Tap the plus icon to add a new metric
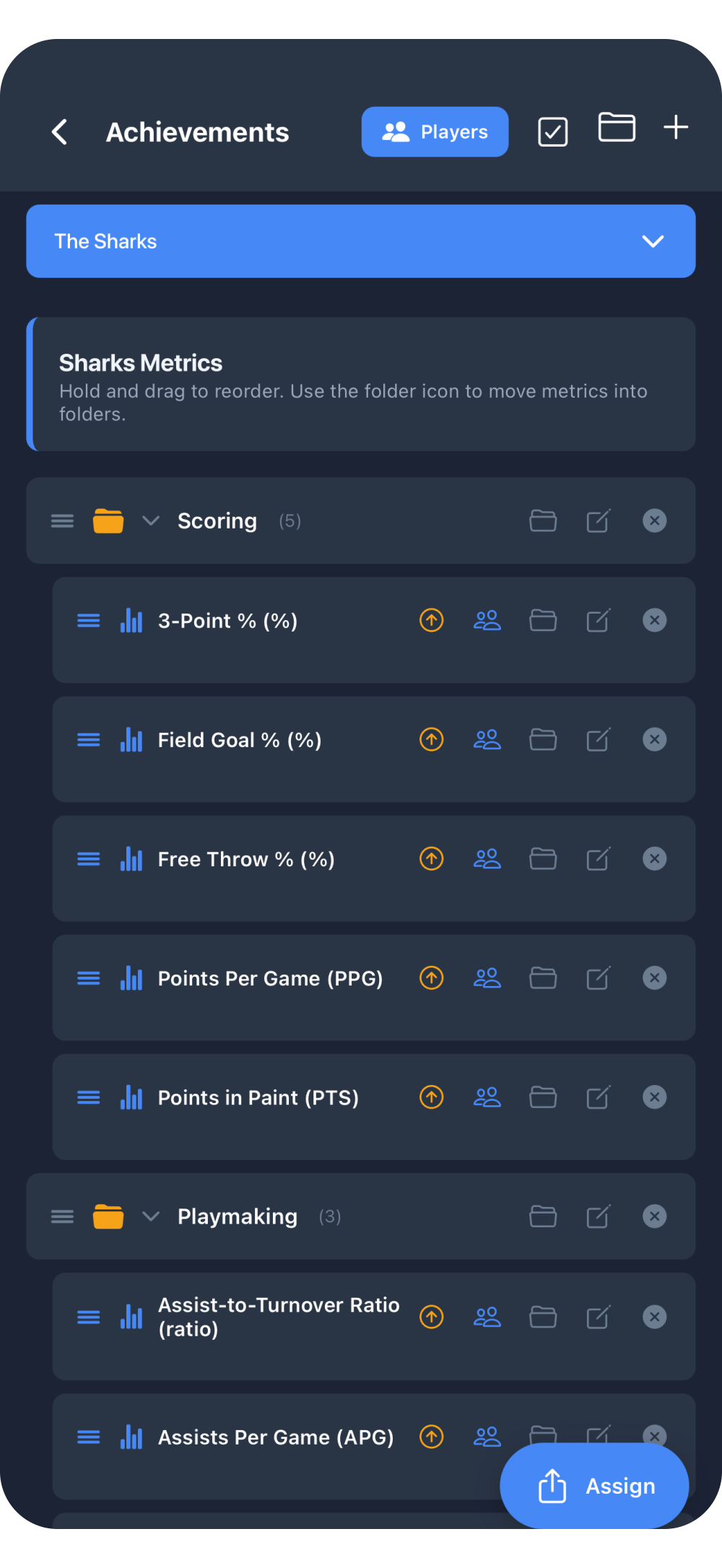This screenshot has width=722, height=1568. tap(676, 127)
